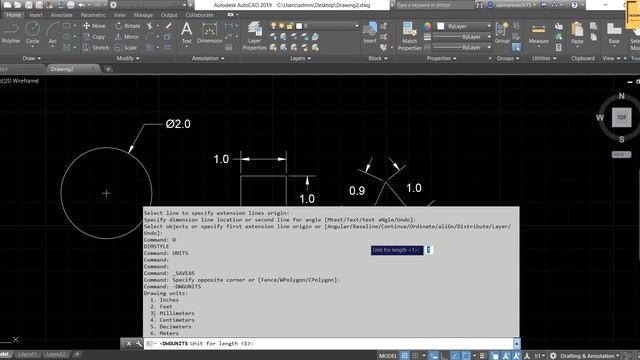Click the Stretch tool in Modify

coord(96,48)
